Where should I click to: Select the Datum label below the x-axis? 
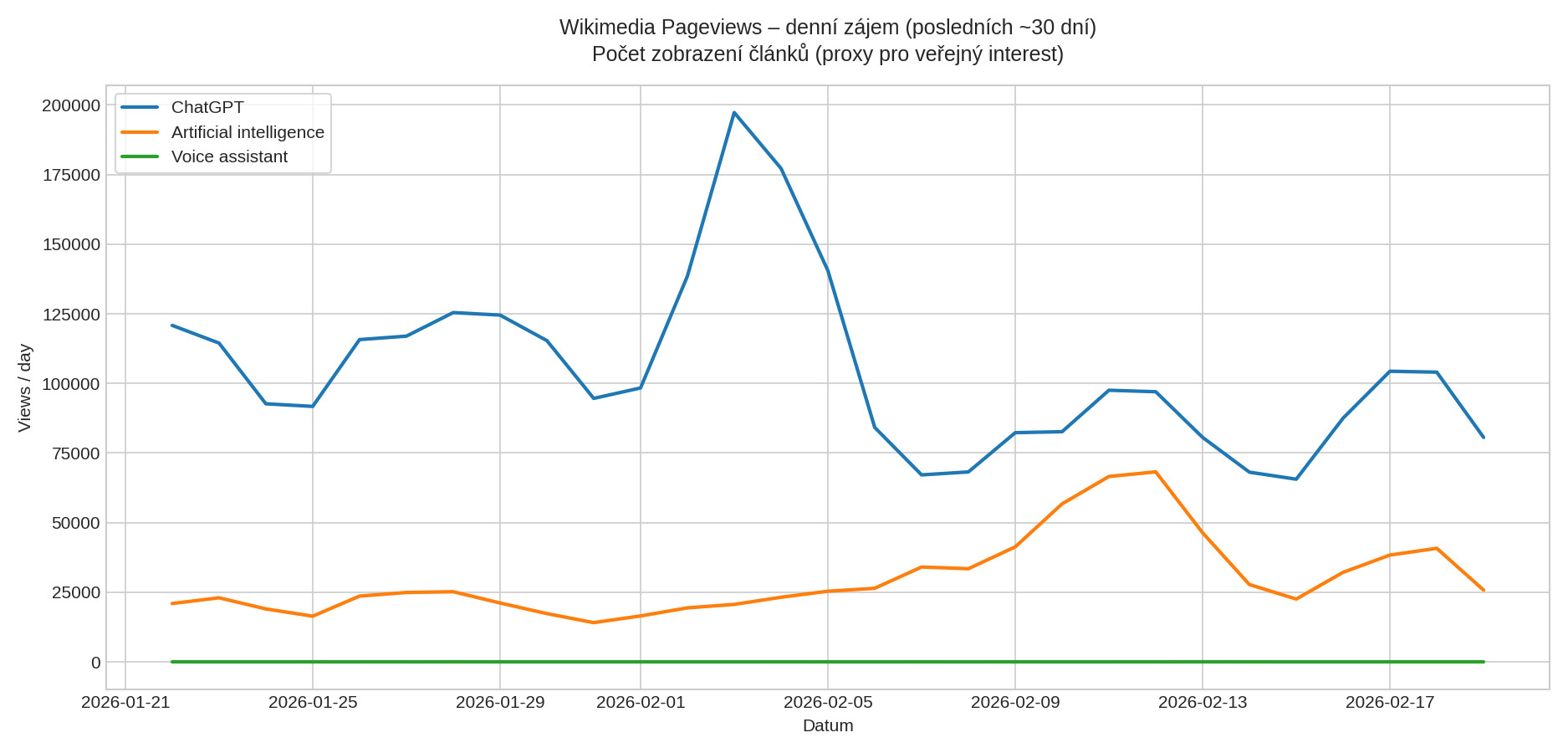tap(827, 726)
